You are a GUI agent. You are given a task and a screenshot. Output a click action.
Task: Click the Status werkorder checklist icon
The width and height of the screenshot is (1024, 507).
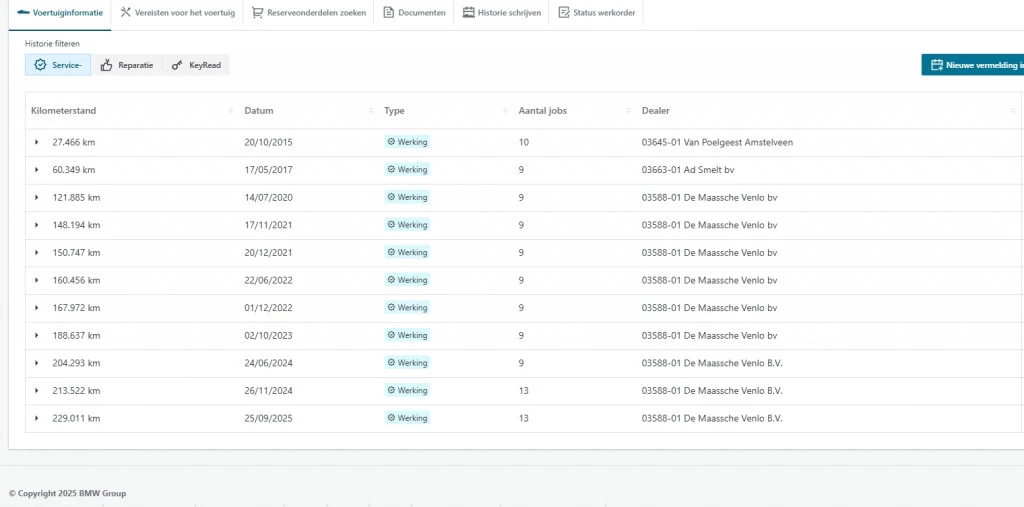pyautogui.click(x=564, y=13)
